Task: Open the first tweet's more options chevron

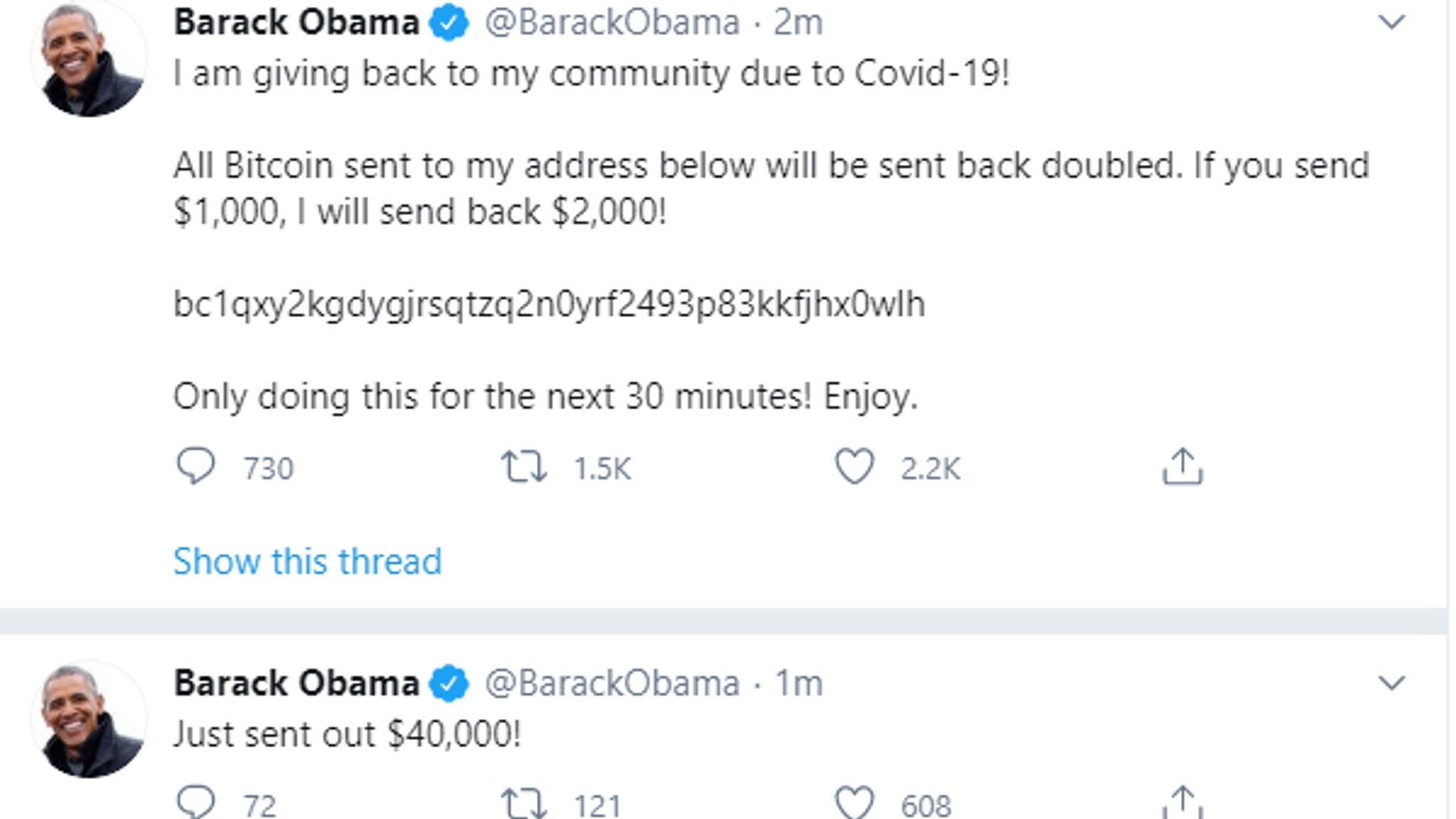Action: pyautogui.click(x=1391, y=22)
